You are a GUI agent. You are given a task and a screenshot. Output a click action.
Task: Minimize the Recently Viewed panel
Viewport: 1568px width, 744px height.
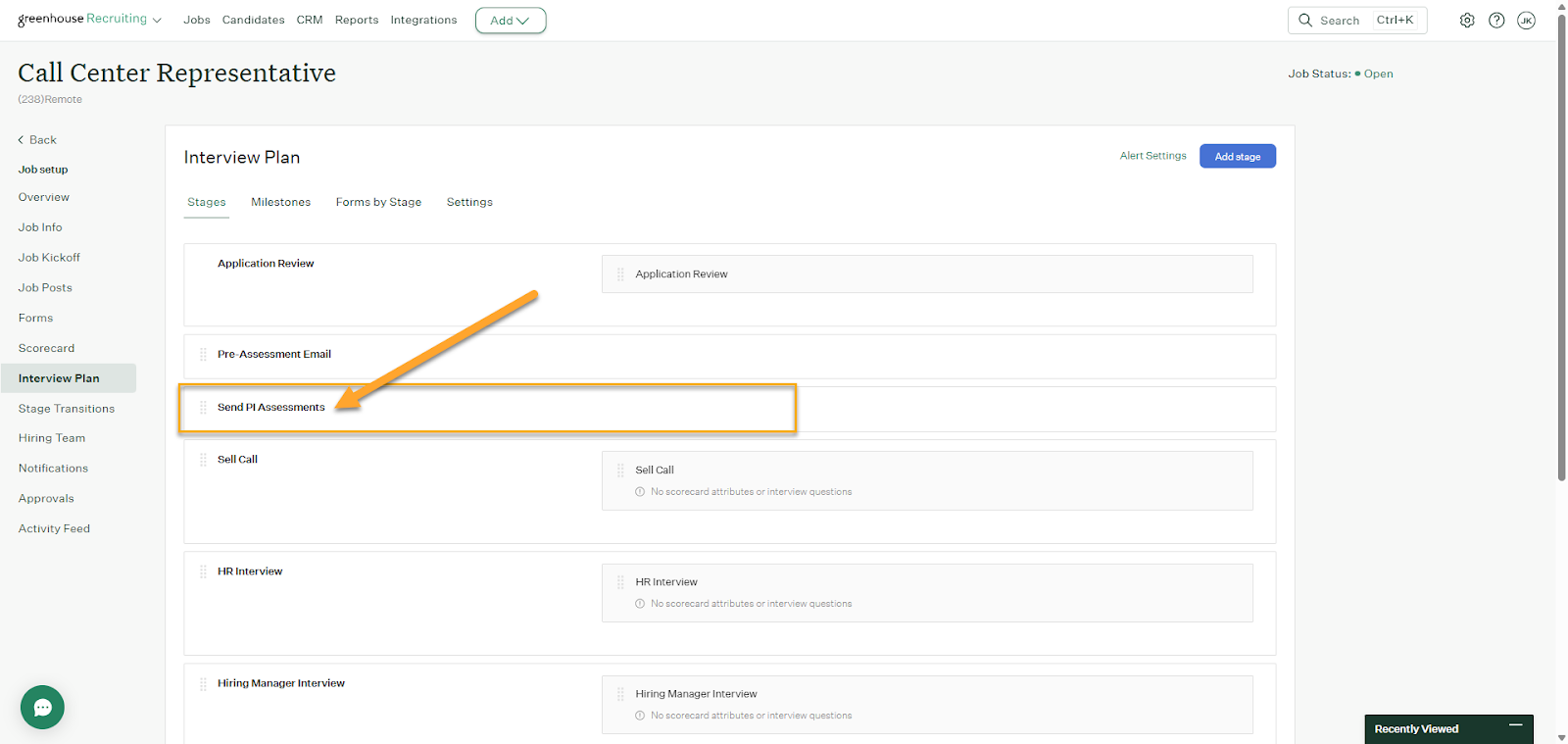coord(1515,725)
